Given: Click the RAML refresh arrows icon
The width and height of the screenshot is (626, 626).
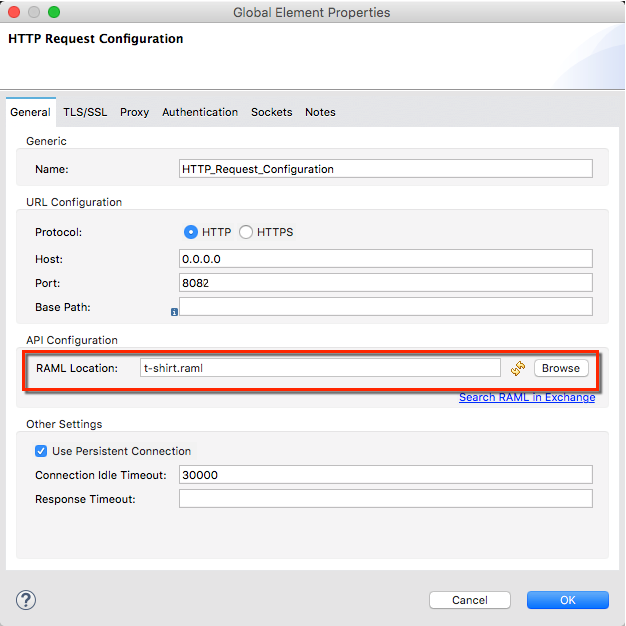Looking at the screenshot, I should (x=518, y=368).
